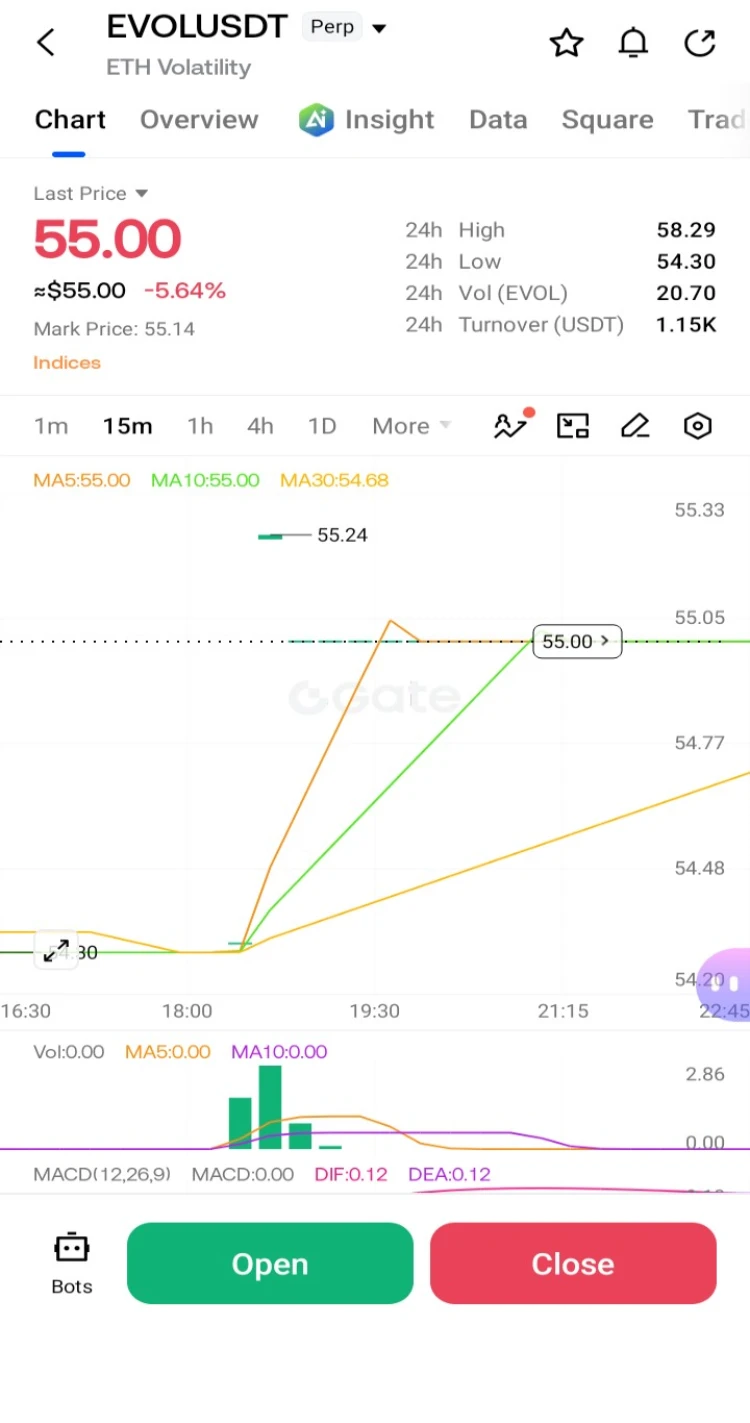The width and height of the screenshot is (750, 1423).
Task: Expand chart to fullscreen
Action: pos(56,950)
